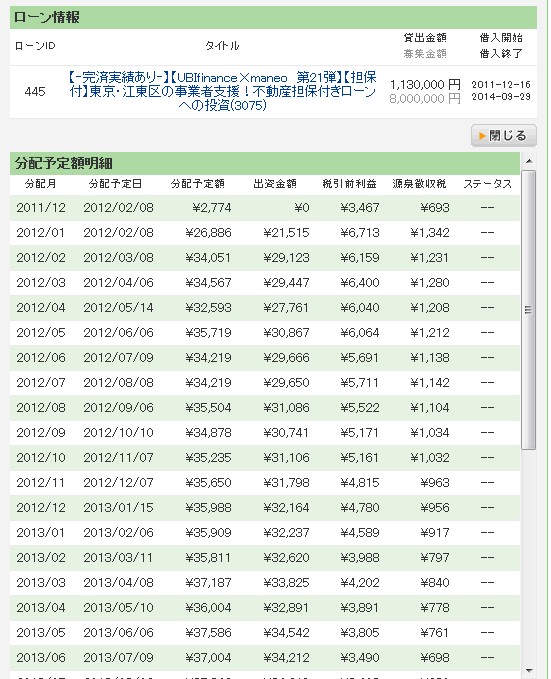Viewport: 551px width, 679px height.
Task: Click the ¥1,212 withholding tax cell
Action: (430, 333)
